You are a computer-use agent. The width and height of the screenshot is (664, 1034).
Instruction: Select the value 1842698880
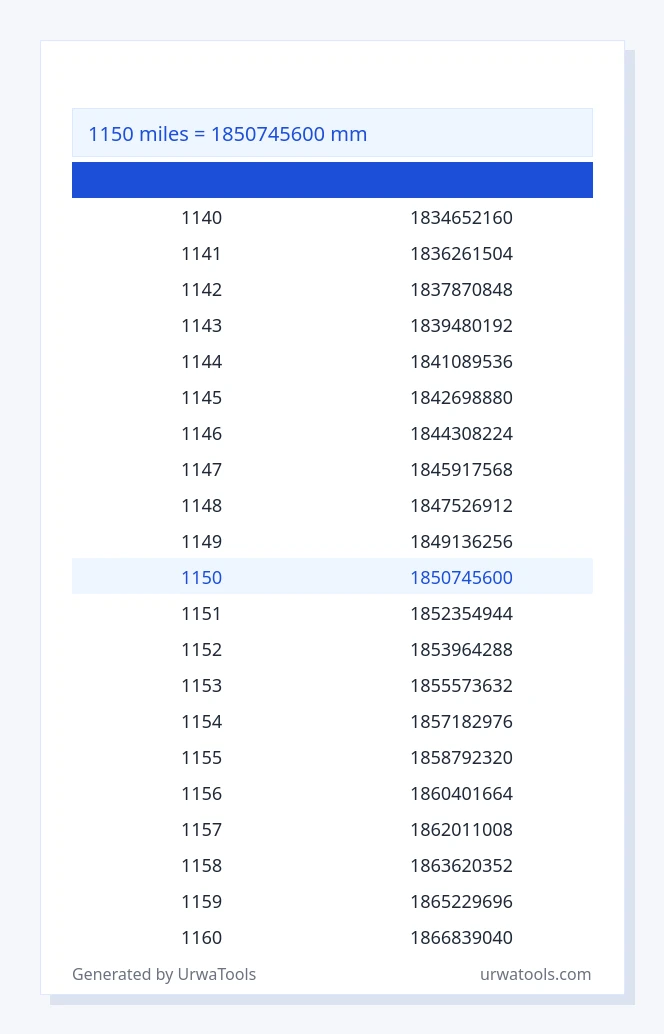click(462, 398)
